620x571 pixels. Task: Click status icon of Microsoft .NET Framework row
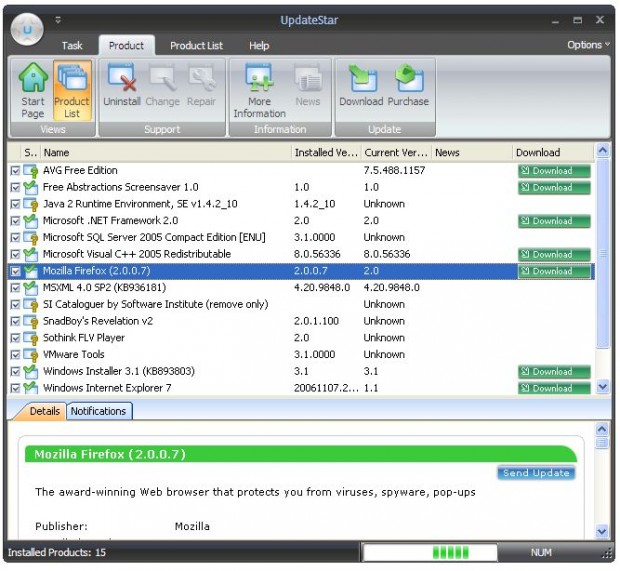click(30, 221)
